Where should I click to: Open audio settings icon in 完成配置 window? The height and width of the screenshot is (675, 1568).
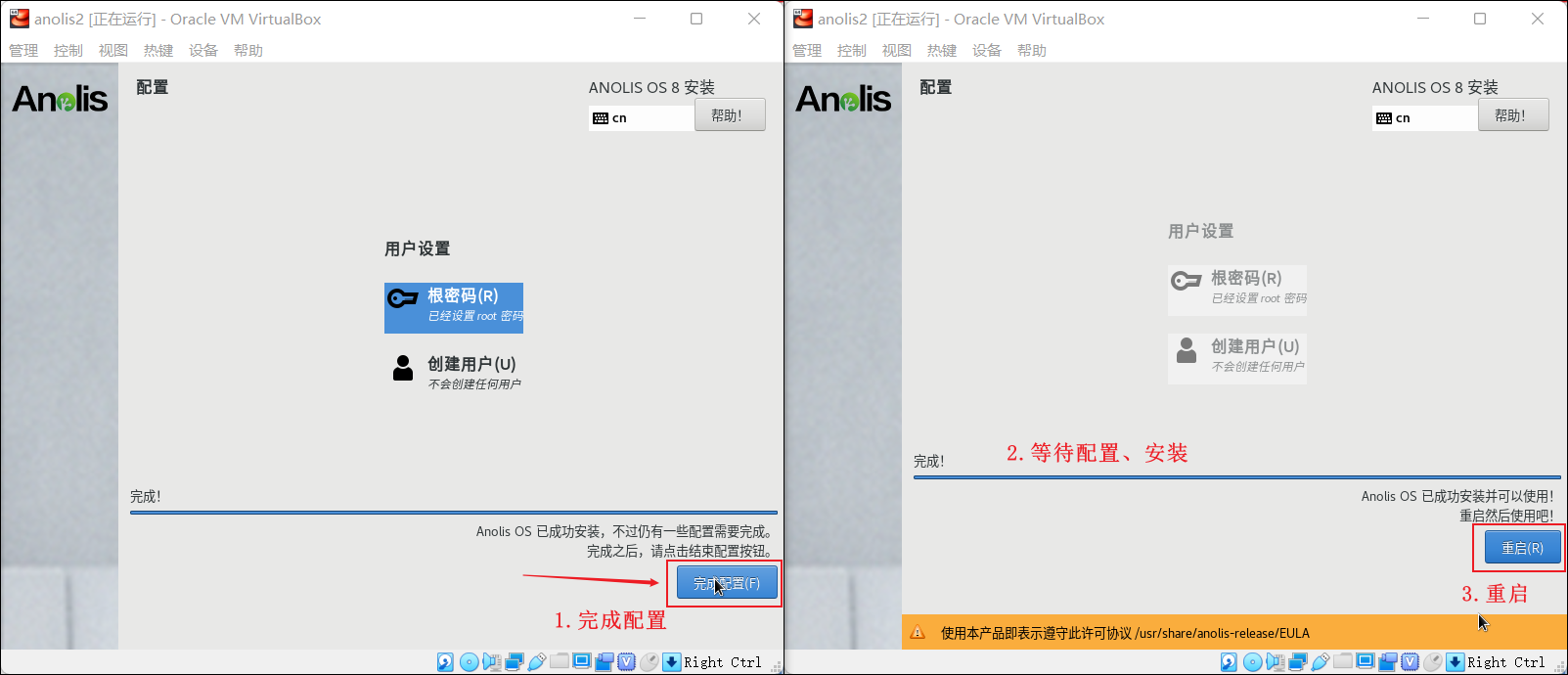coord(492,662)
